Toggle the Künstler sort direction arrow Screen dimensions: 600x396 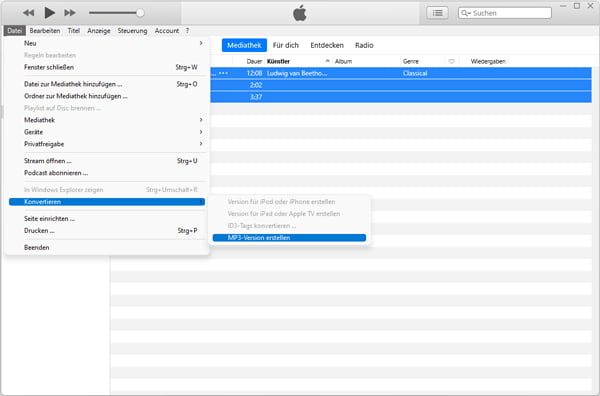pyautogui.click(x=328, y=61)
